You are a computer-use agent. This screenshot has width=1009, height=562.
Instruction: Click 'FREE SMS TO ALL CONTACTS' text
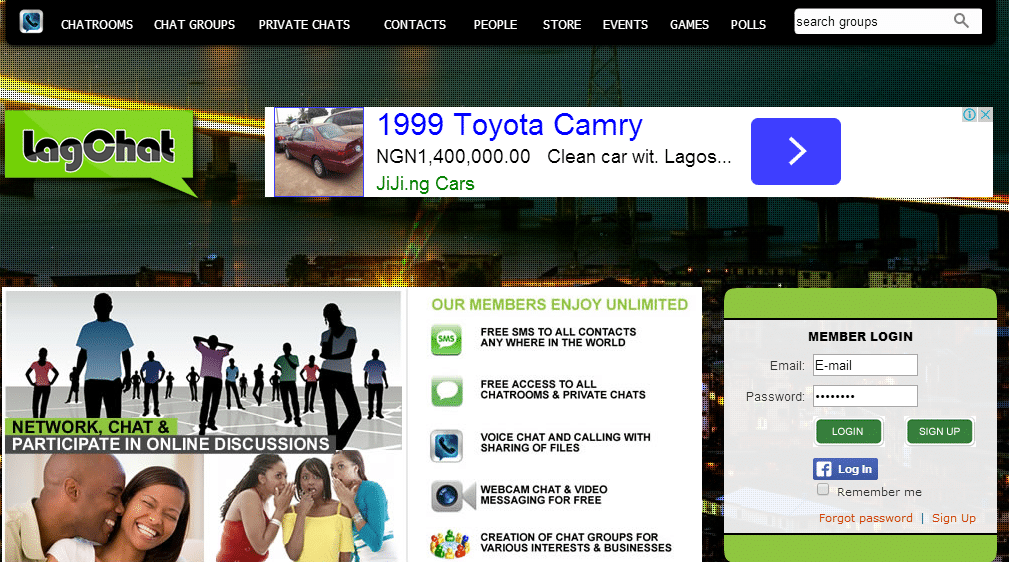point(558,337)
